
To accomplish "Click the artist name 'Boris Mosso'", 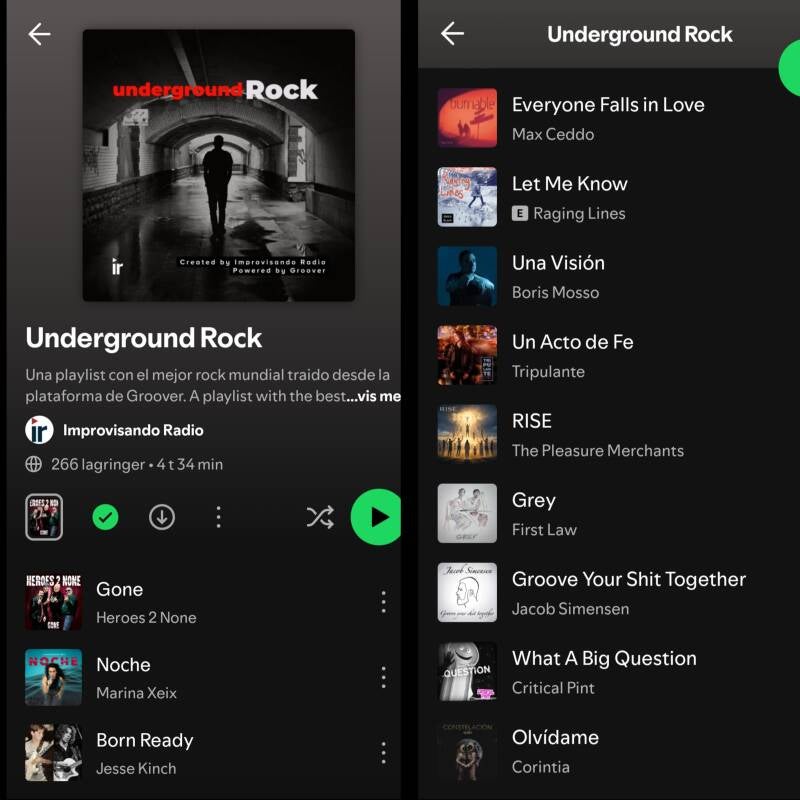I will [x=556, y=292].
